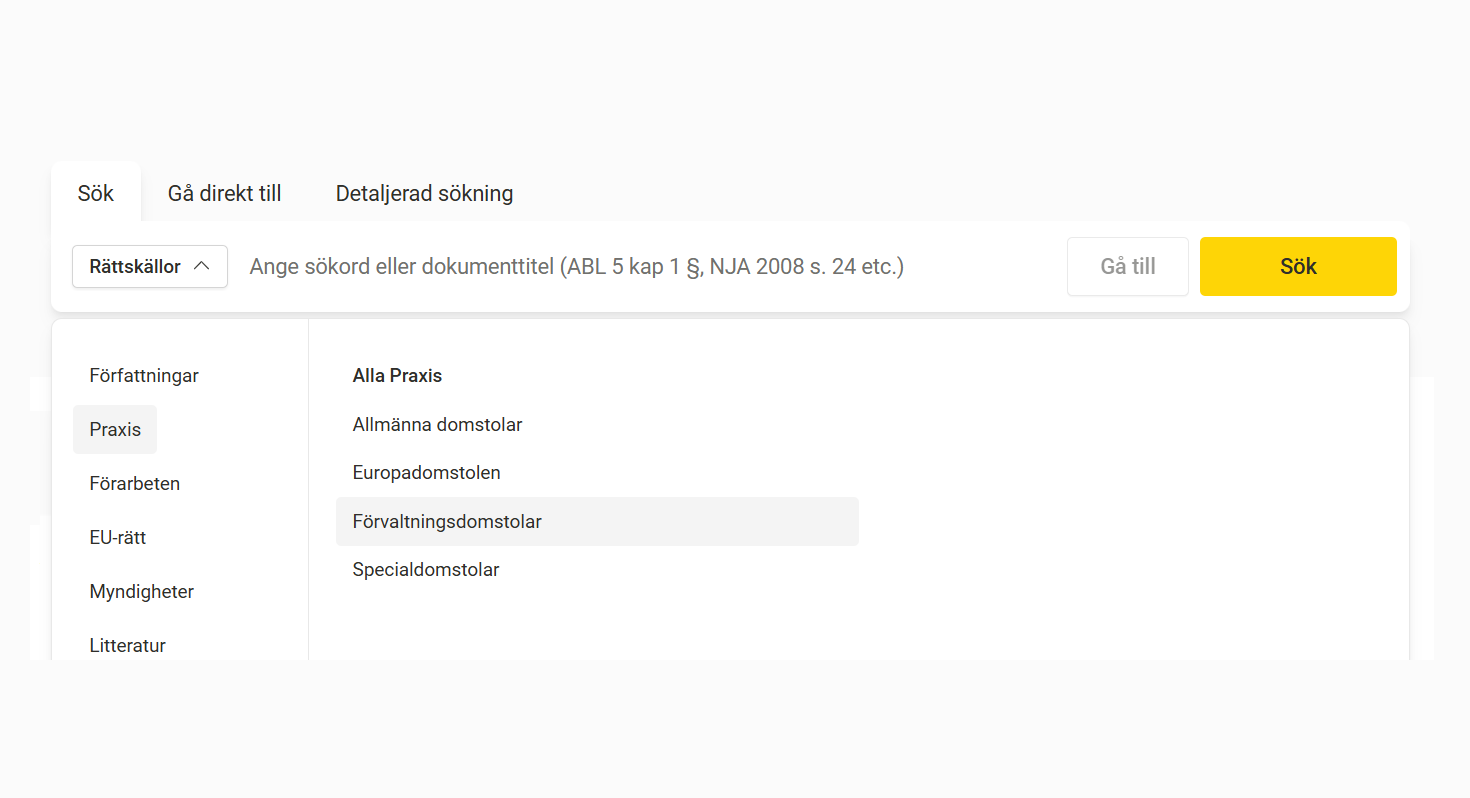Select the Detaljerad sökning tab
The width and height of the screenshot is (1470, 798).
click(424, 193)
